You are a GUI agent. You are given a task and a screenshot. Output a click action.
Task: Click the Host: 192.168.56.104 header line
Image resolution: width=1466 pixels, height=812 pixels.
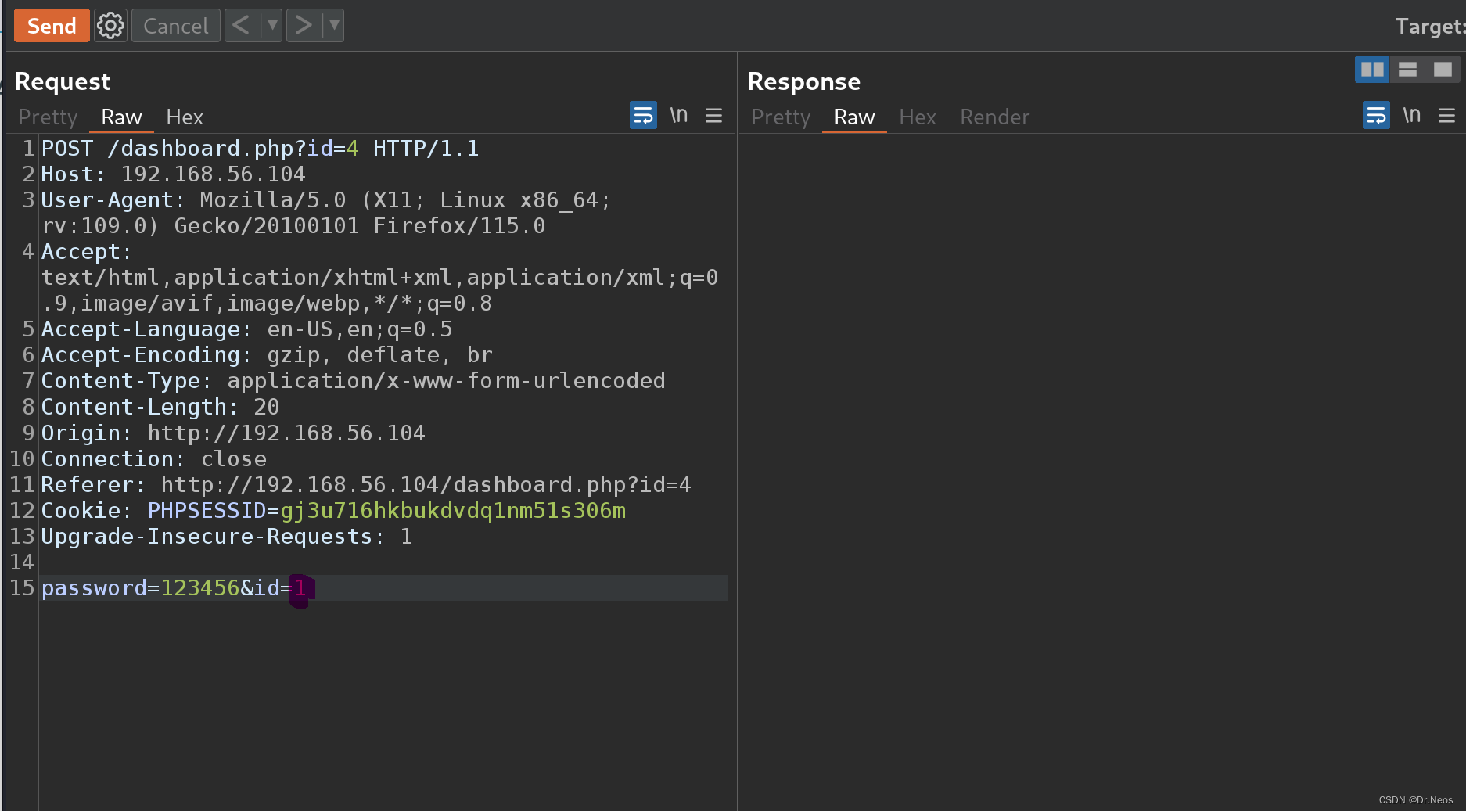click(x=173, y=174)
